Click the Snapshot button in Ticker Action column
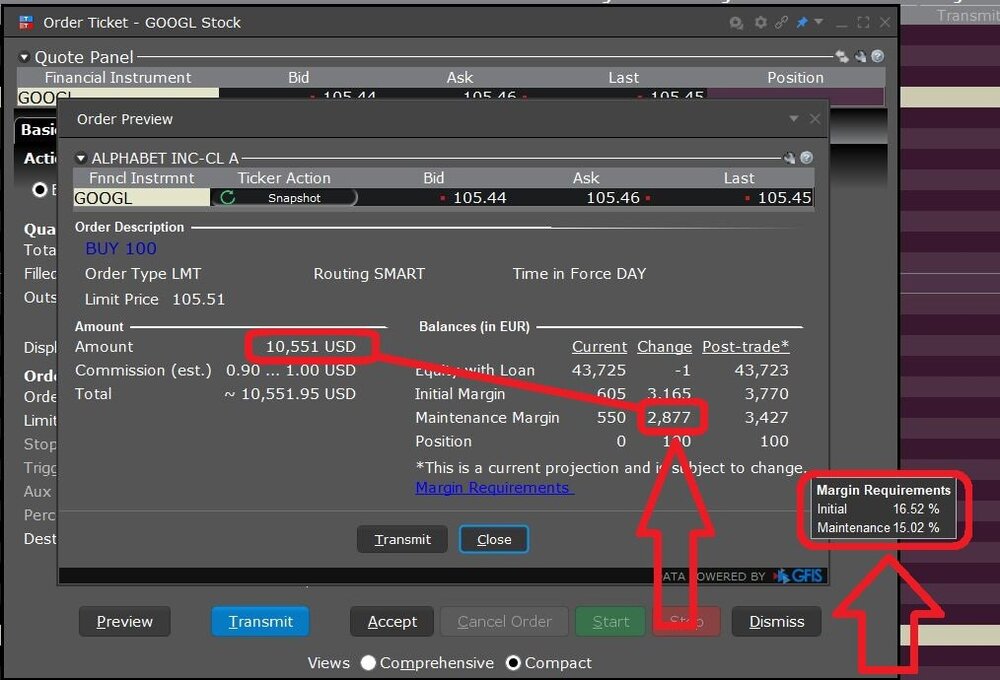This screenshot has height=680, width=1000. (x=294, y=198)
